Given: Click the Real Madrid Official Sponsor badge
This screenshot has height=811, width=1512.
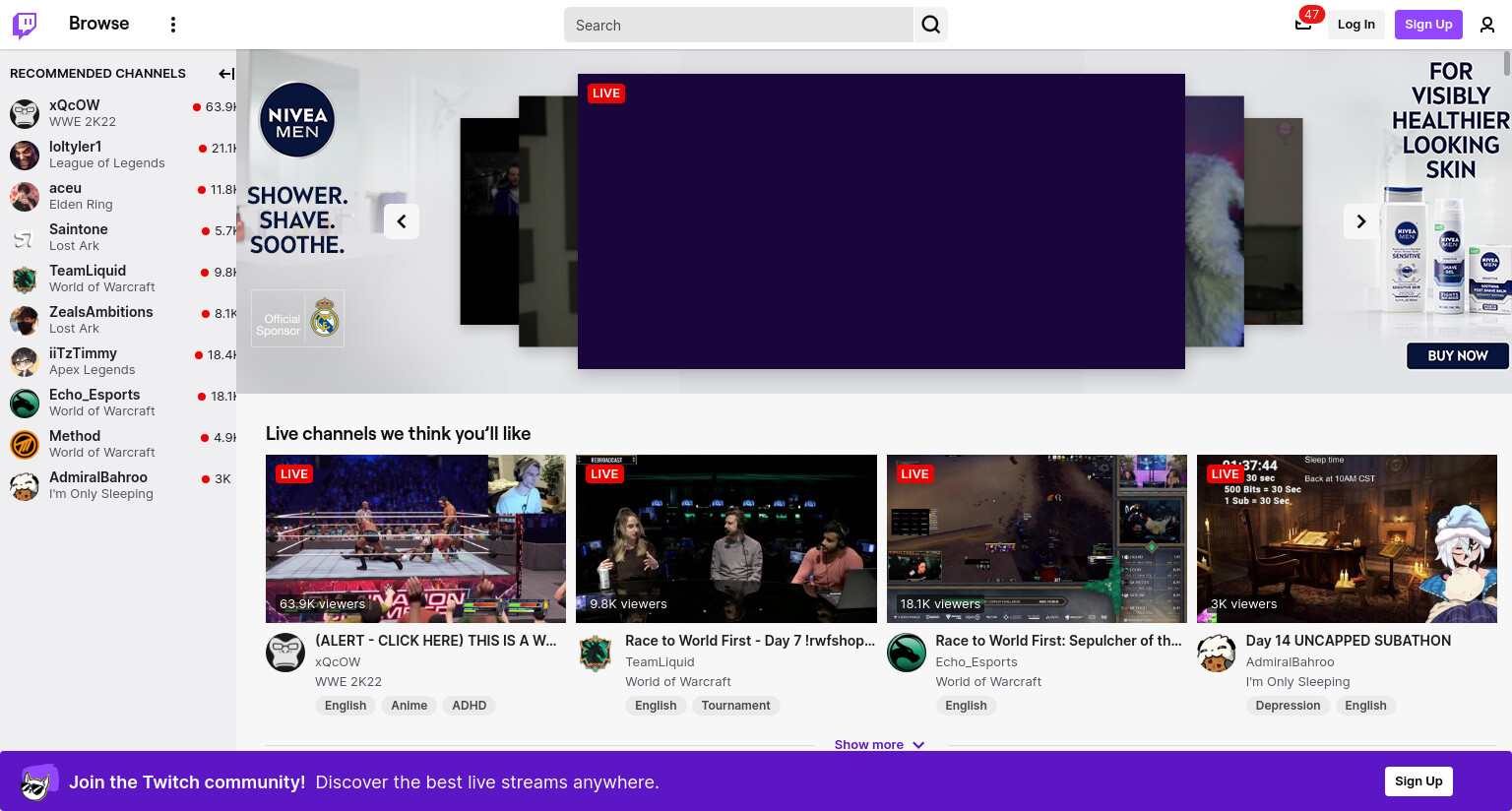Looking at the screenshot, I should pos(297,318).
